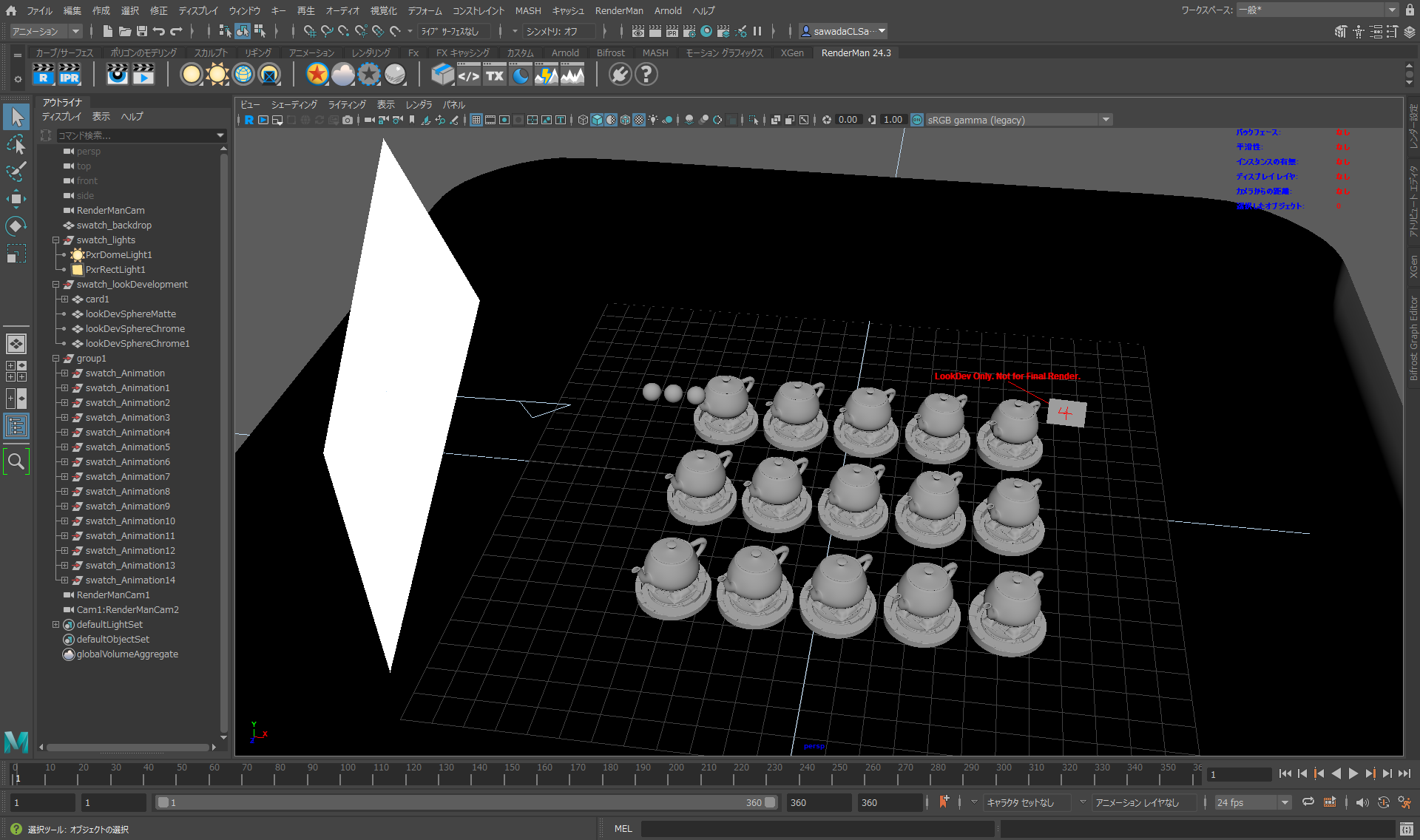Switch to the Arnold shelf tab
Image resolution: width=1420 pixels, height=840 pixels.
coord(564,52)
